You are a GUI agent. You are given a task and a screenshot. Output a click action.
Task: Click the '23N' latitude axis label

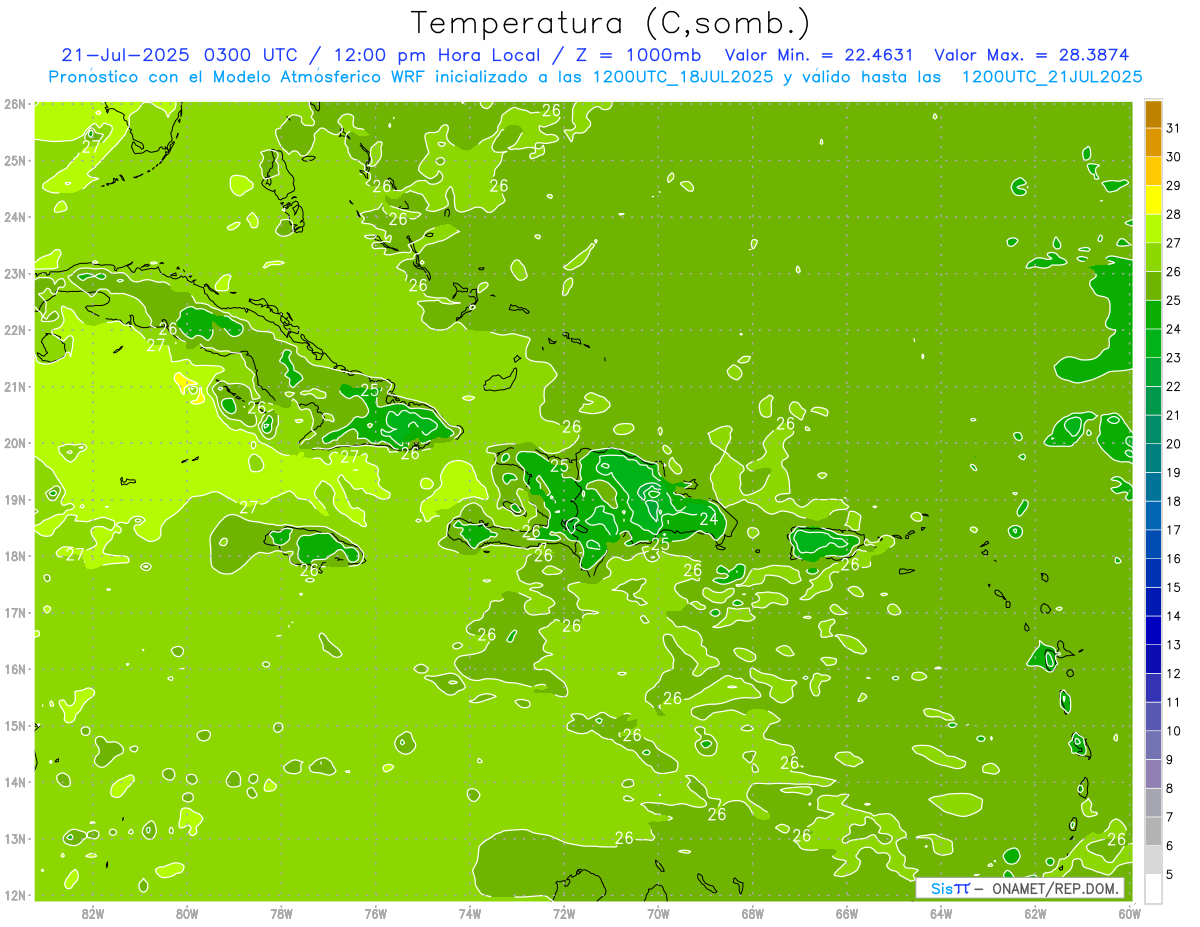click(x=14, y=274)
